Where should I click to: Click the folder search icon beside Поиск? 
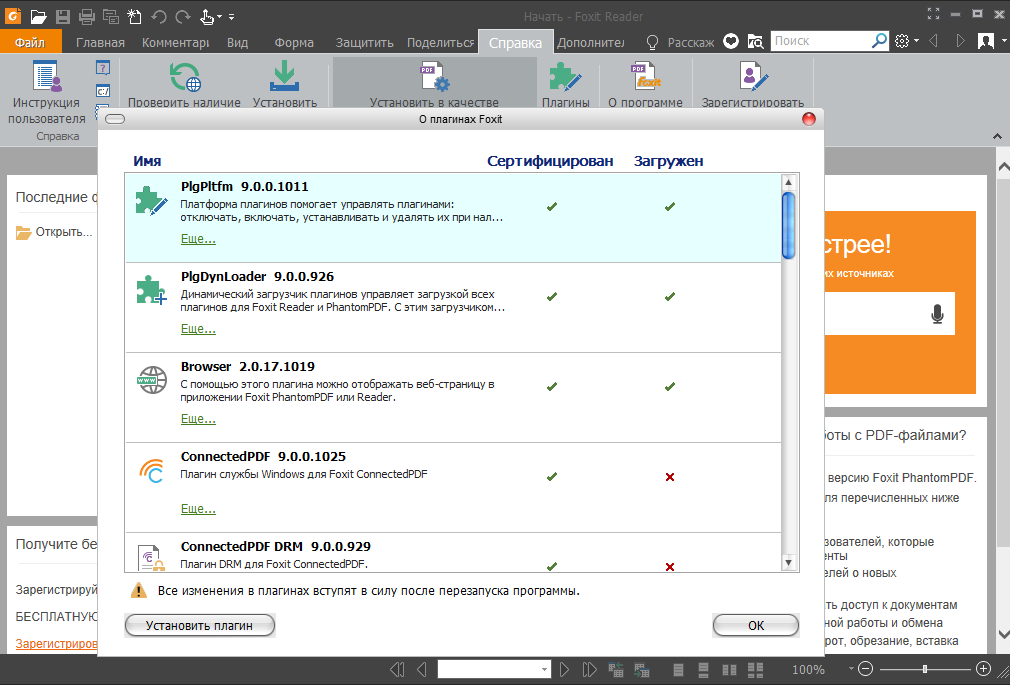coord(755,42)
